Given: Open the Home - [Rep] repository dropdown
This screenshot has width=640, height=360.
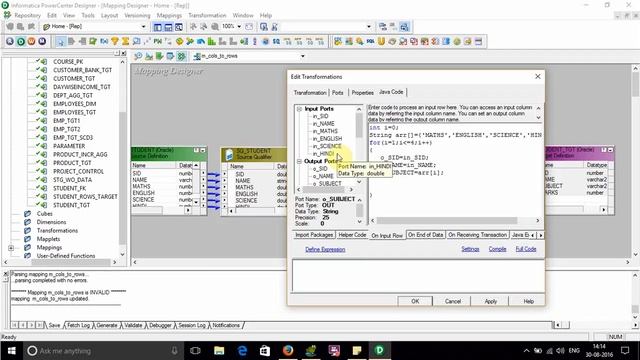Looking at the screenshot, I should pyautogui.click(x=143, y=27).
